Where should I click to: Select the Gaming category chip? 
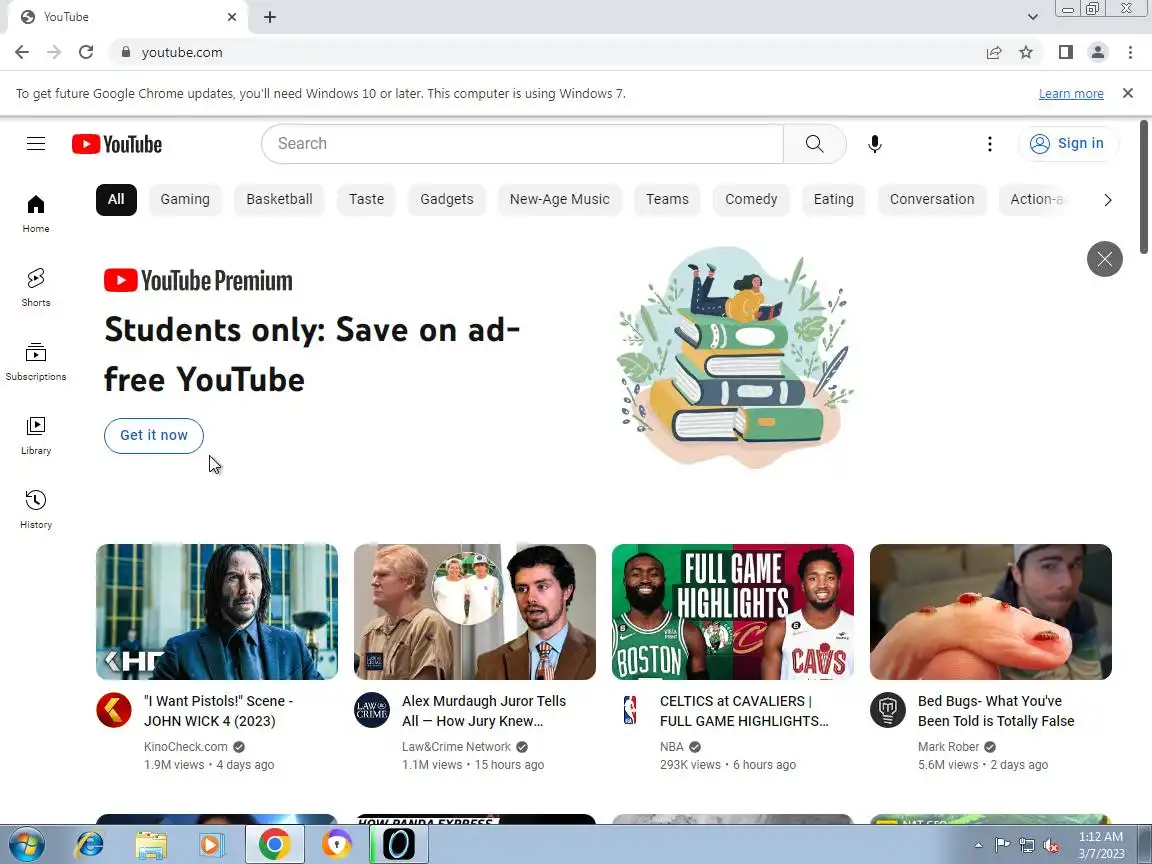click(x=185, y=200)
